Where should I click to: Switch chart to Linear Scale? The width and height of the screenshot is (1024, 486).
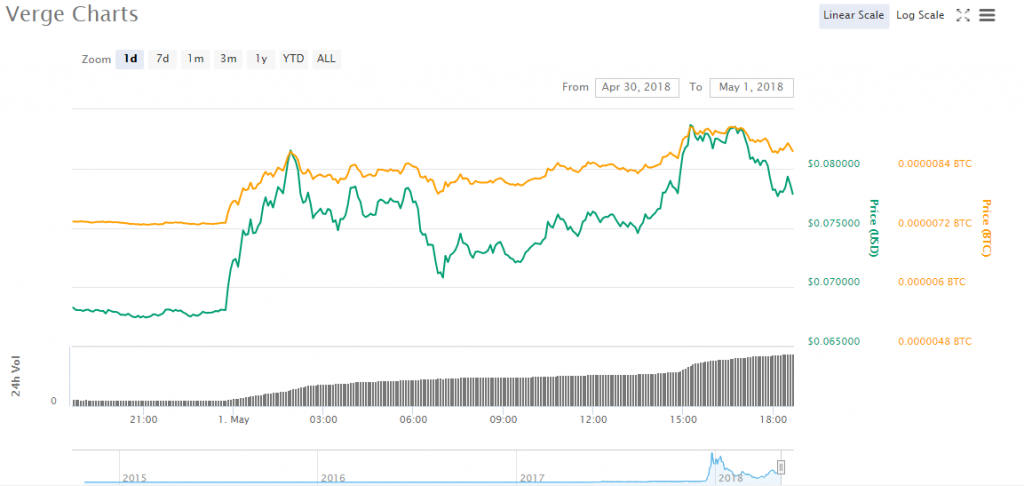[854, 15]
